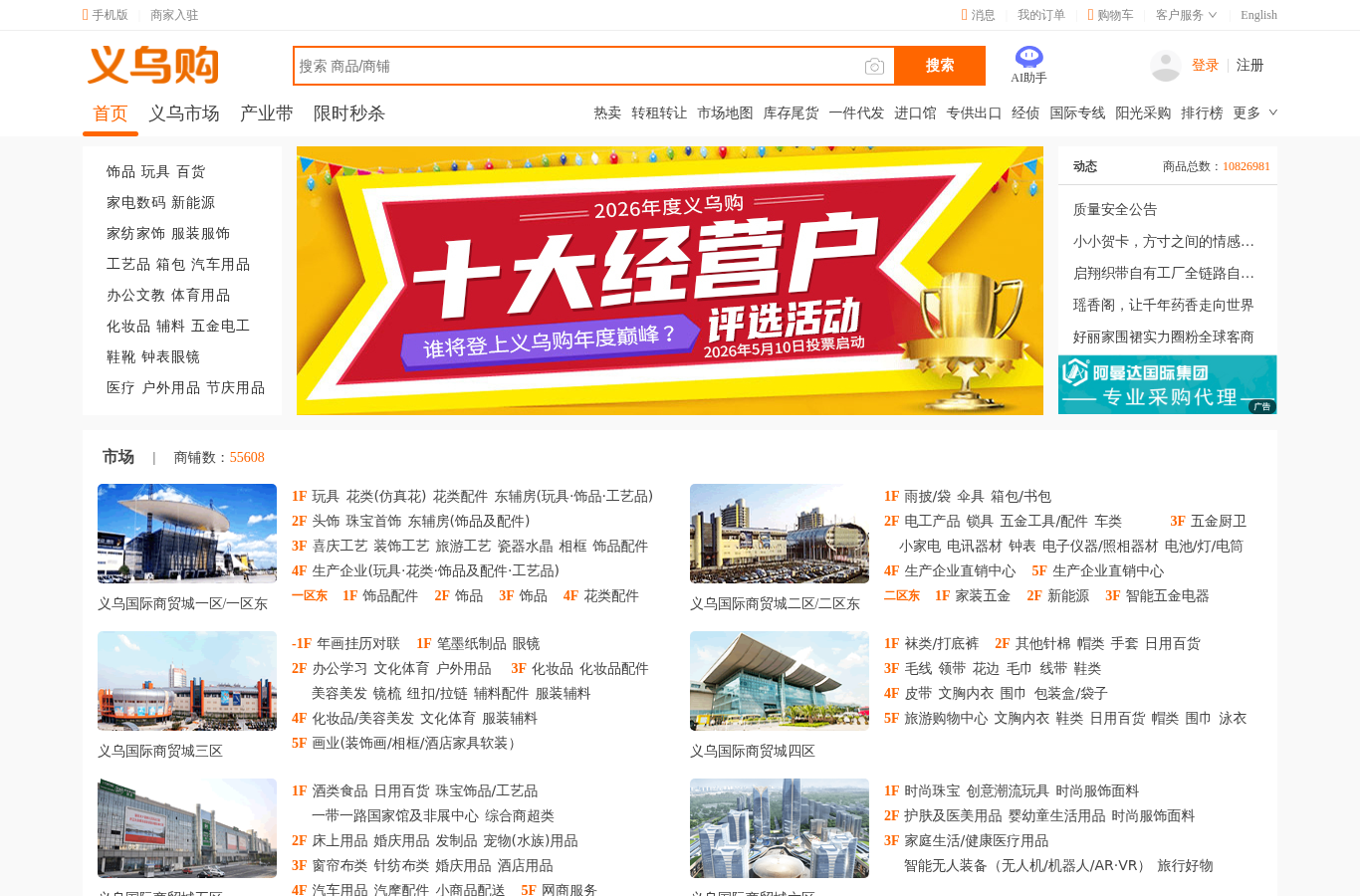This screenshot has width=1360, height=896.
Task: Open 经侦 in the navigation bar
Action: (x=1025, y=112)
